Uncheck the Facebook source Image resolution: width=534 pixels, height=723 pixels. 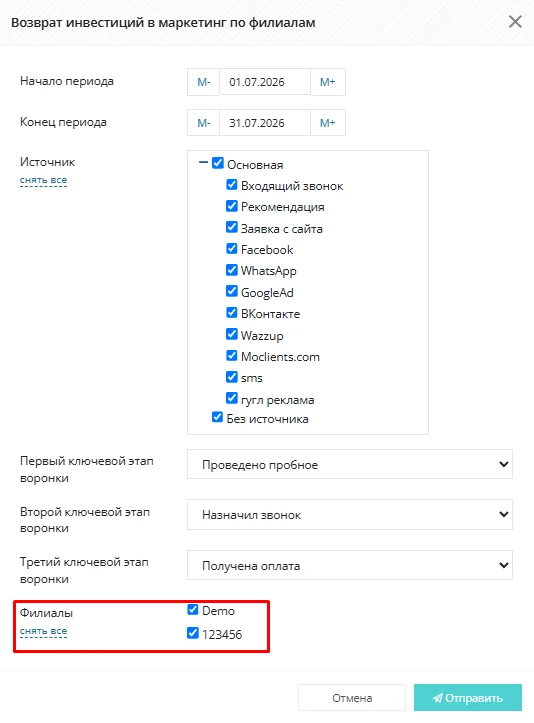pyautogui.click(x=231, y=249)
